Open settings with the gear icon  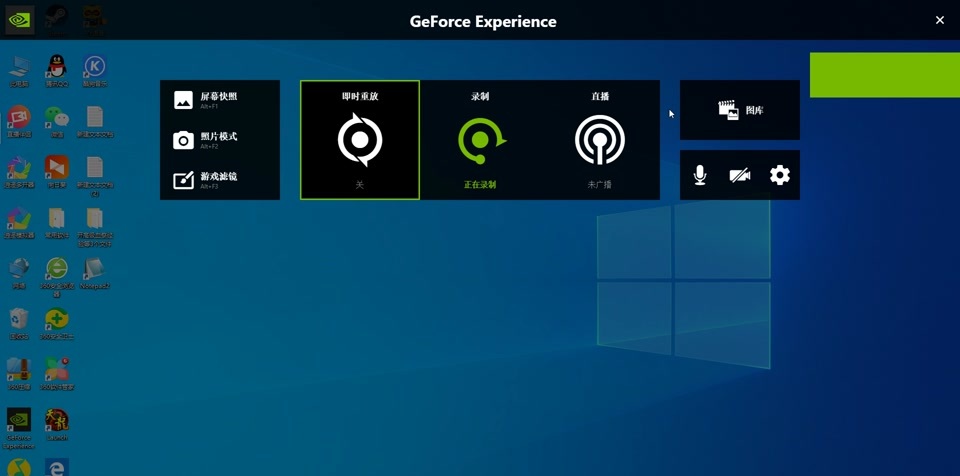click(780, 175)
